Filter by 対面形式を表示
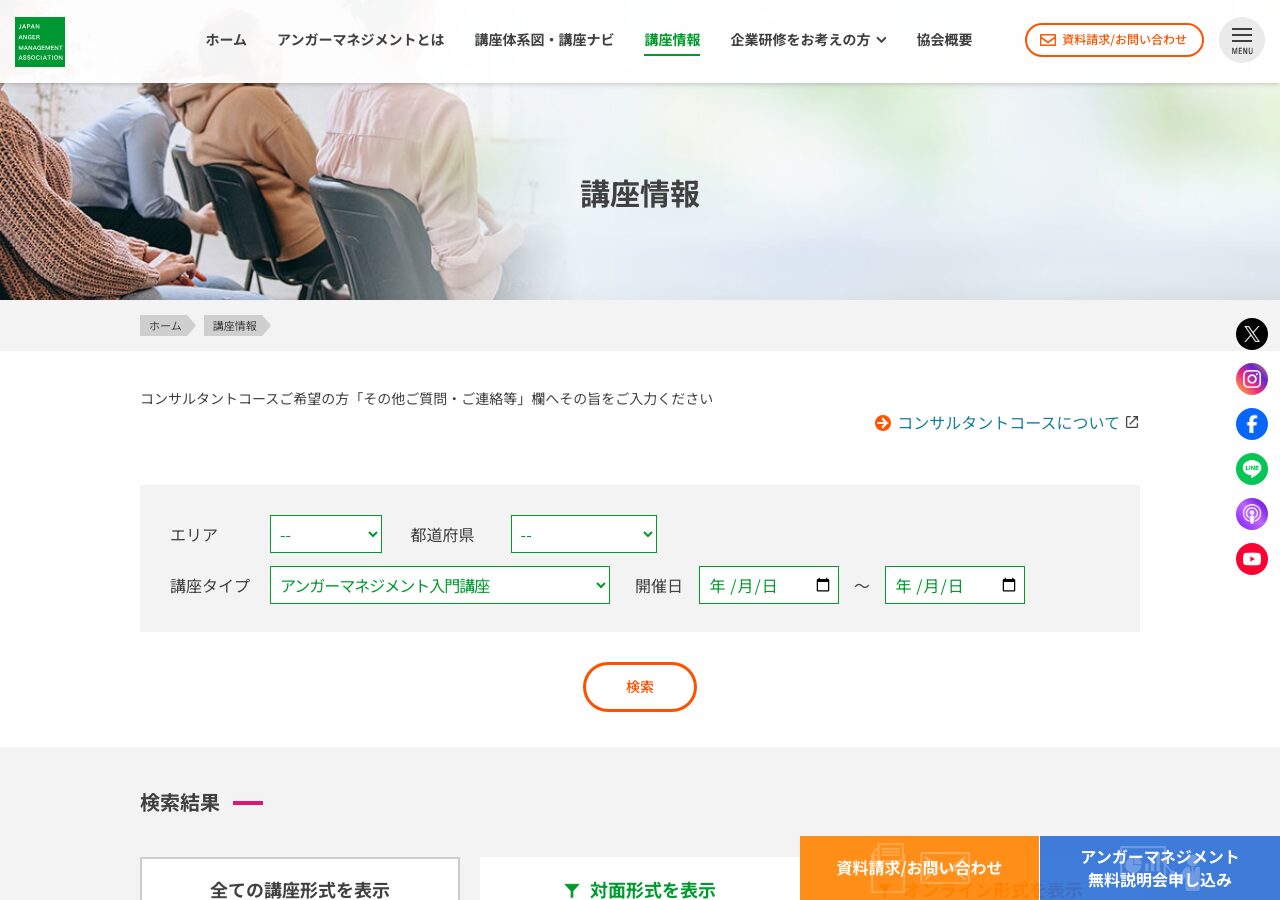The width and height of the screenshot is (1280, 900). [640, 879]
